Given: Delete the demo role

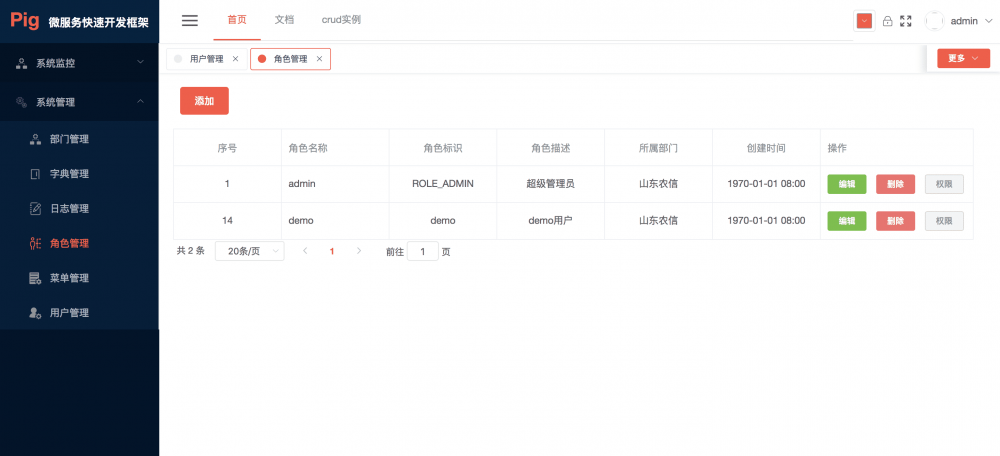Looking at the screenshot, I should (895, 221).
